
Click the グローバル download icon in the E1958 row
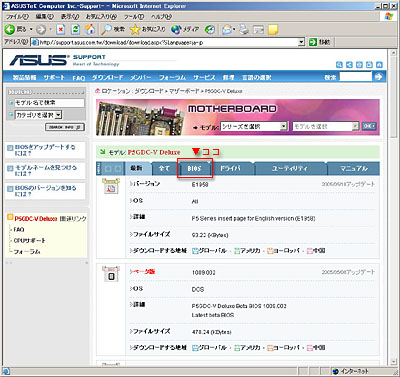(x=195, y=251)
